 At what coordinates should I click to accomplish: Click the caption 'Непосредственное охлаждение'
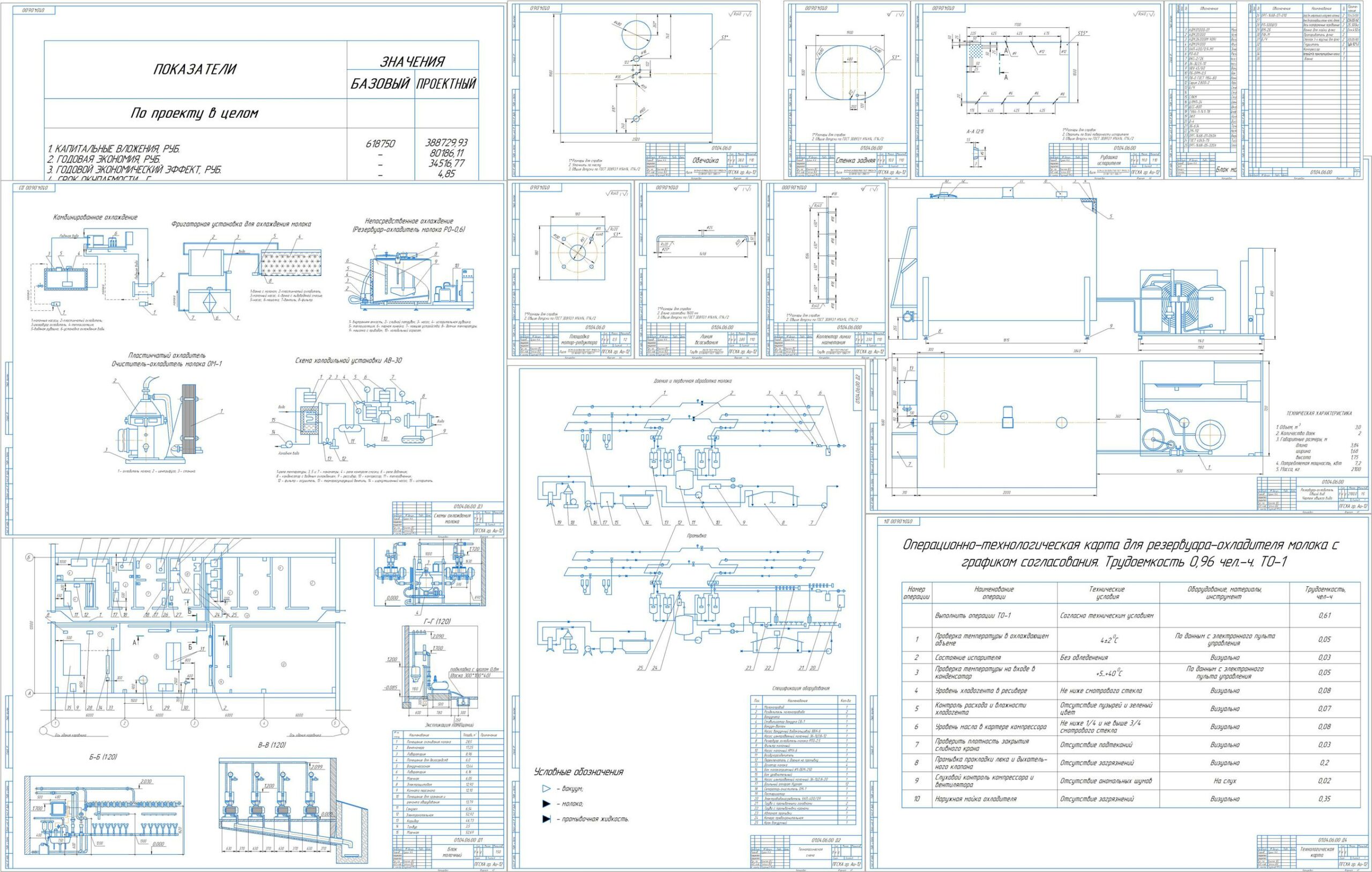click(409, 221)
